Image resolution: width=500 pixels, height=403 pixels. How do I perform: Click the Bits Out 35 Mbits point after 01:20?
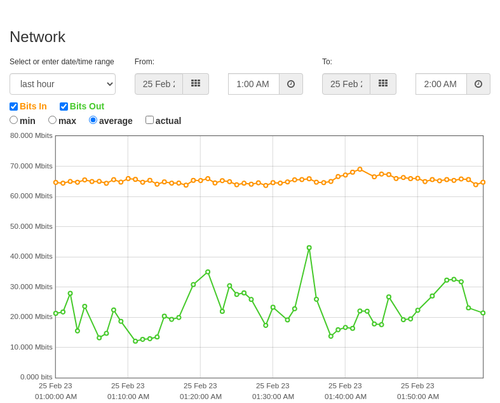[208, 272]
